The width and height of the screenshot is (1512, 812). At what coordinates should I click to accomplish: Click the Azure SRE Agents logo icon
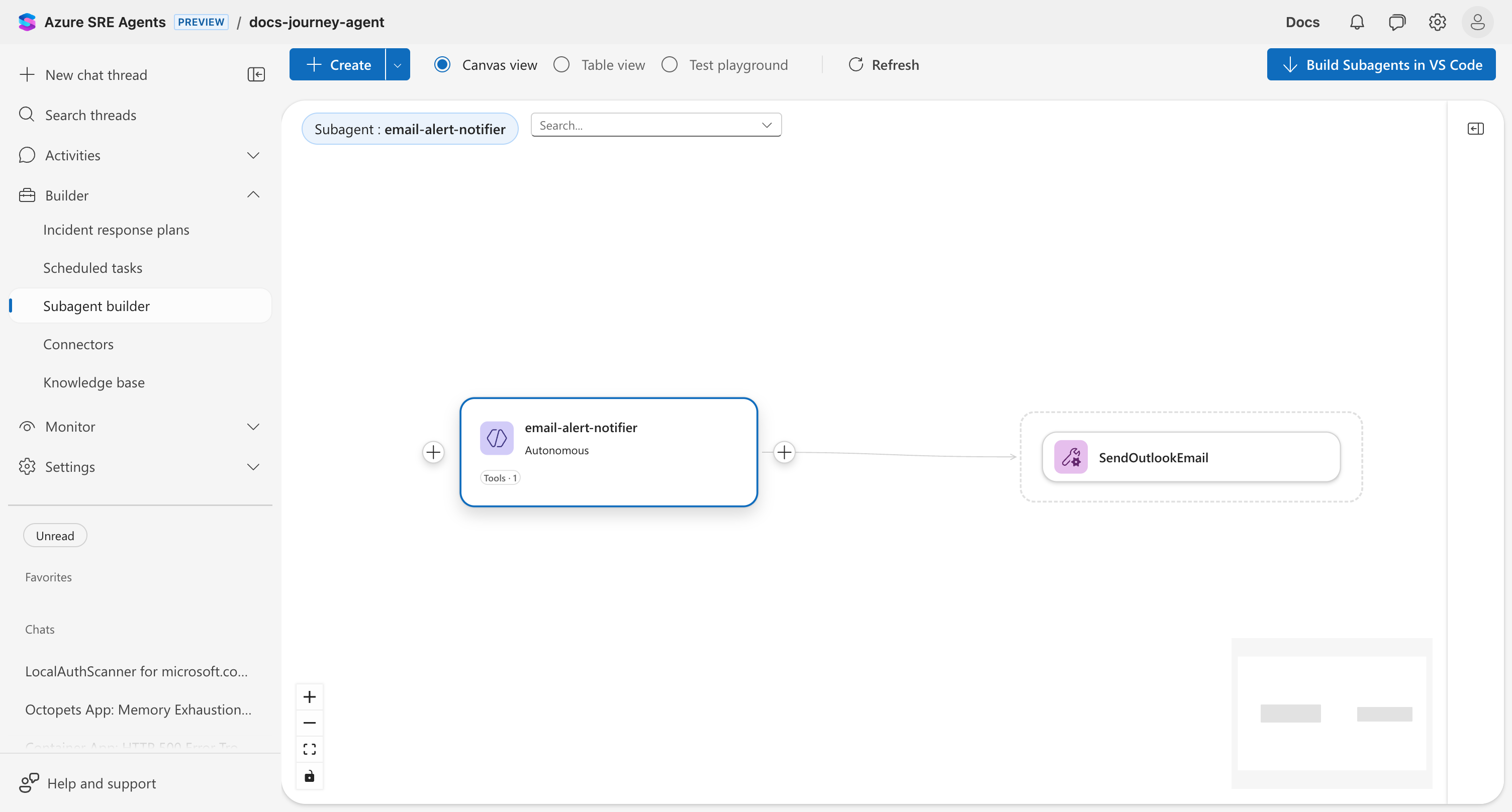(27, 22)
